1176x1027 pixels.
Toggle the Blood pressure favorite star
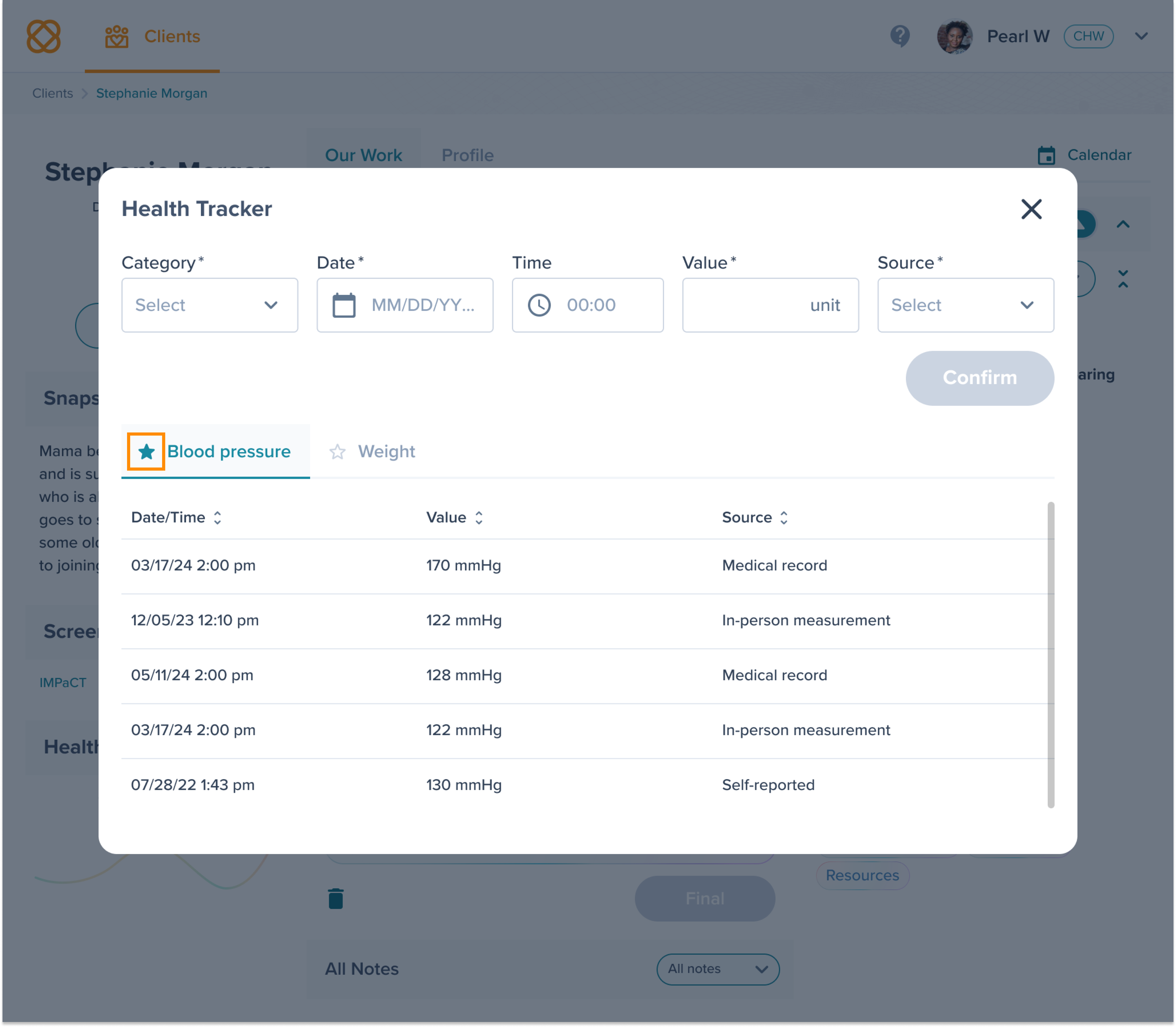[147, 452]
